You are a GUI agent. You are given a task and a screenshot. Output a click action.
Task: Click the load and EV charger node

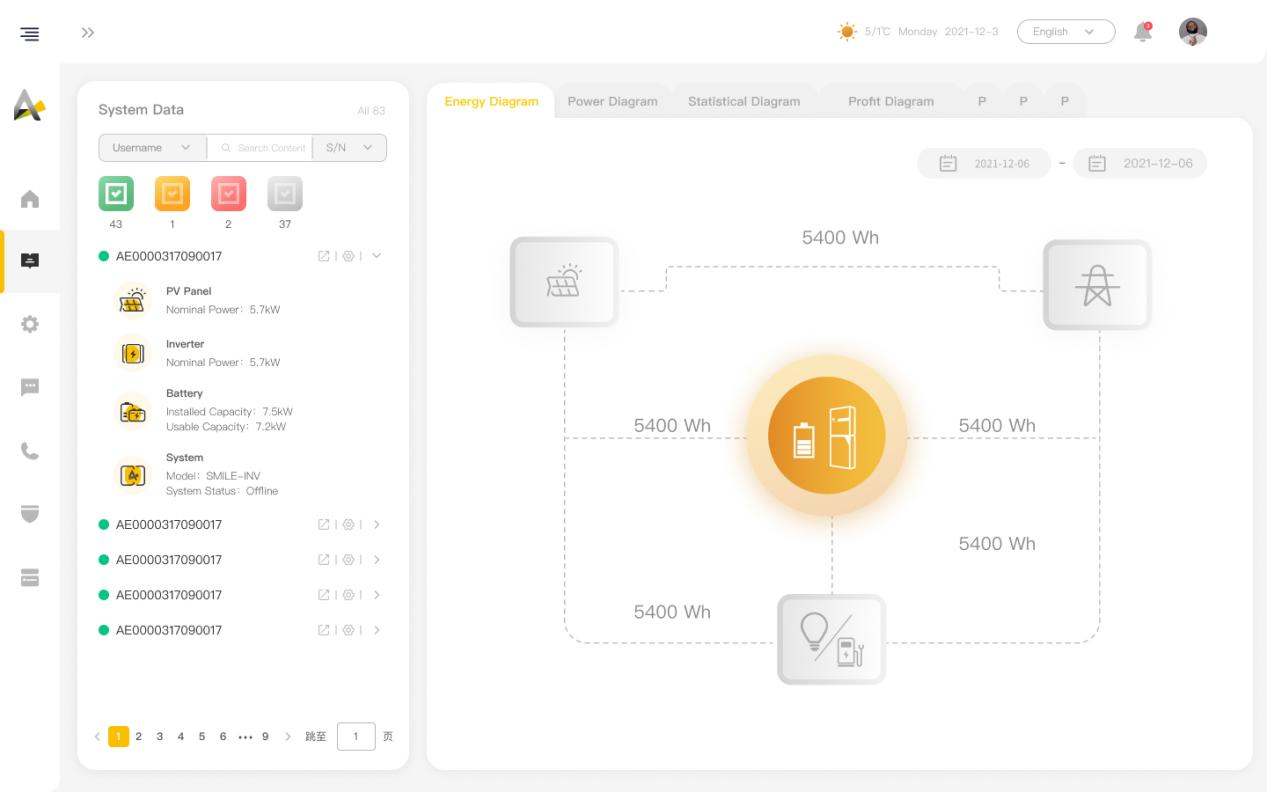coord(831,639)
